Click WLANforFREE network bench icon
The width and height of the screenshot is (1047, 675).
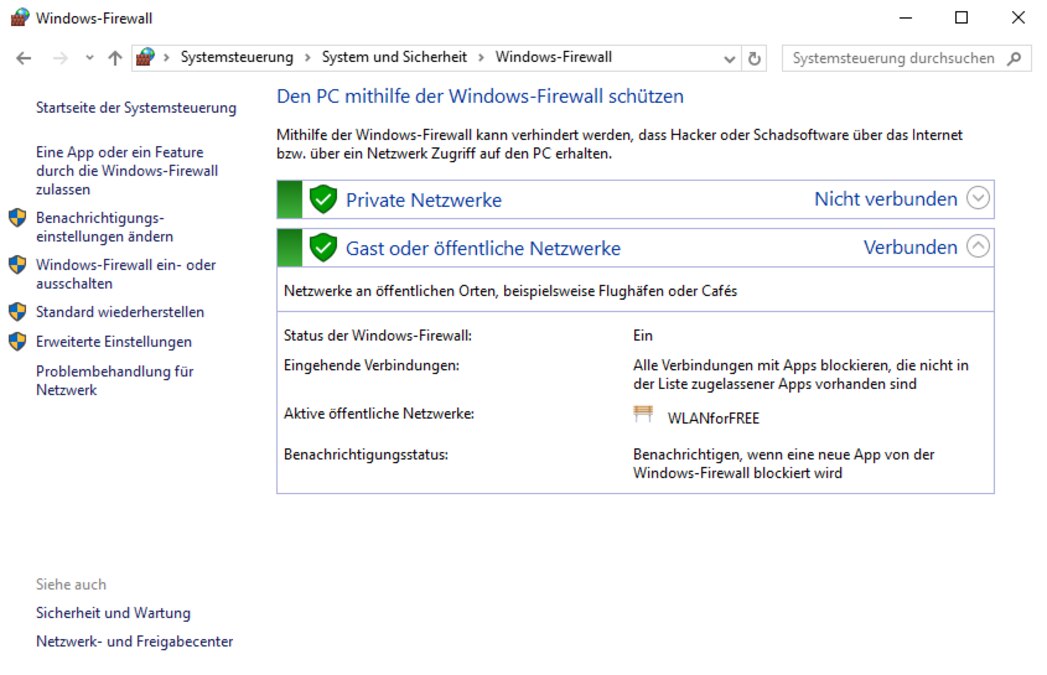pyautogui.click(x=643, y=414)
